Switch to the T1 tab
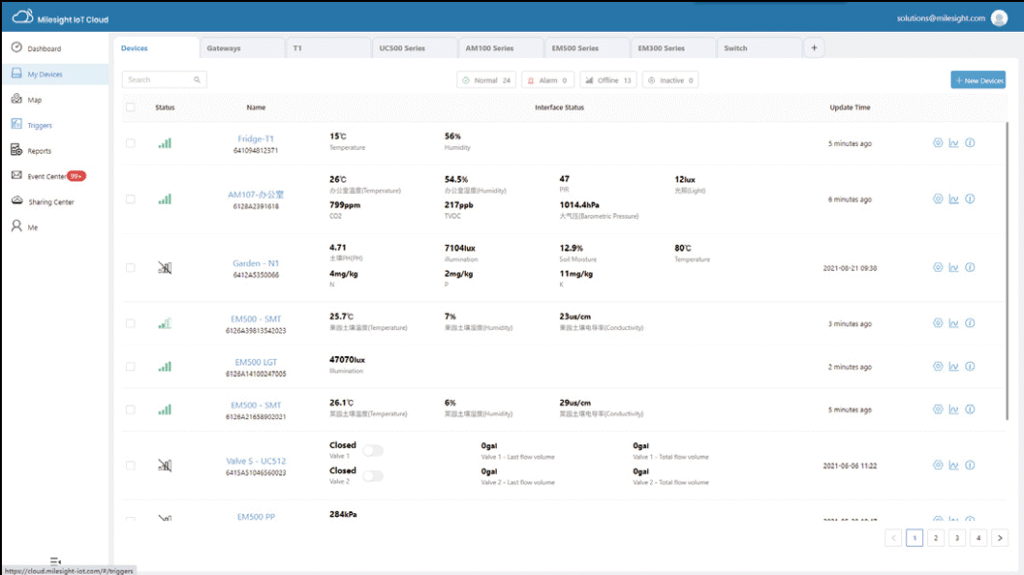The width and height of the screenshot is (1024, 575). pos(328,48)
